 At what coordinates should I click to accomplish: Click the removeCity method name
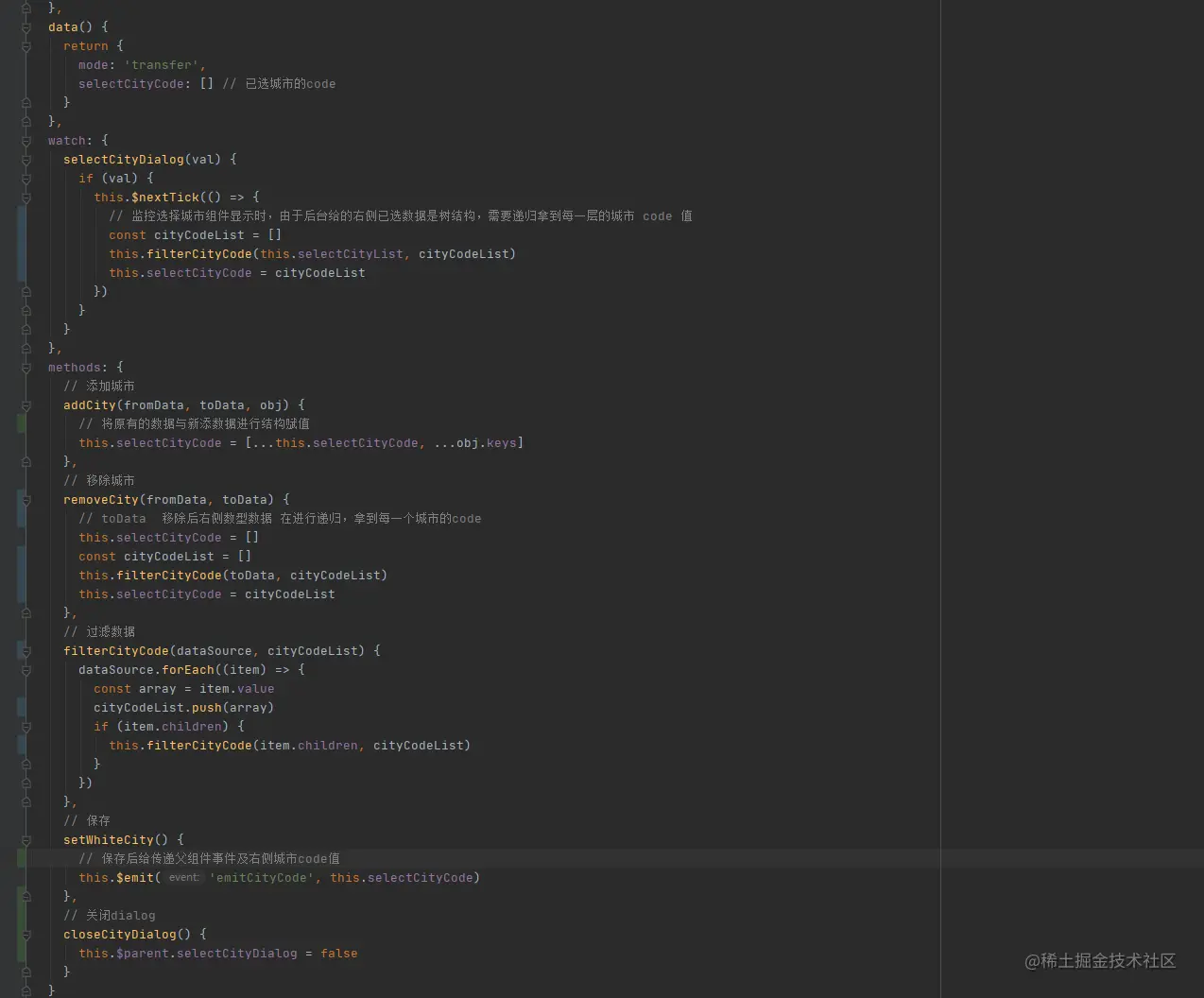101,500
